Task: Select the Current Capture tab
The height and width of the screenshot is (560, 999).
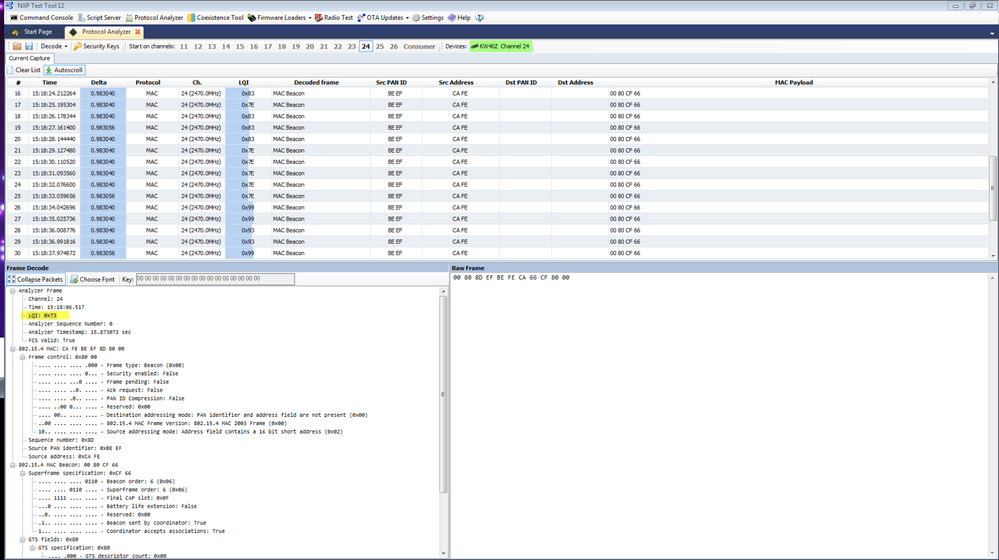Action: click(x=29, y=58)
